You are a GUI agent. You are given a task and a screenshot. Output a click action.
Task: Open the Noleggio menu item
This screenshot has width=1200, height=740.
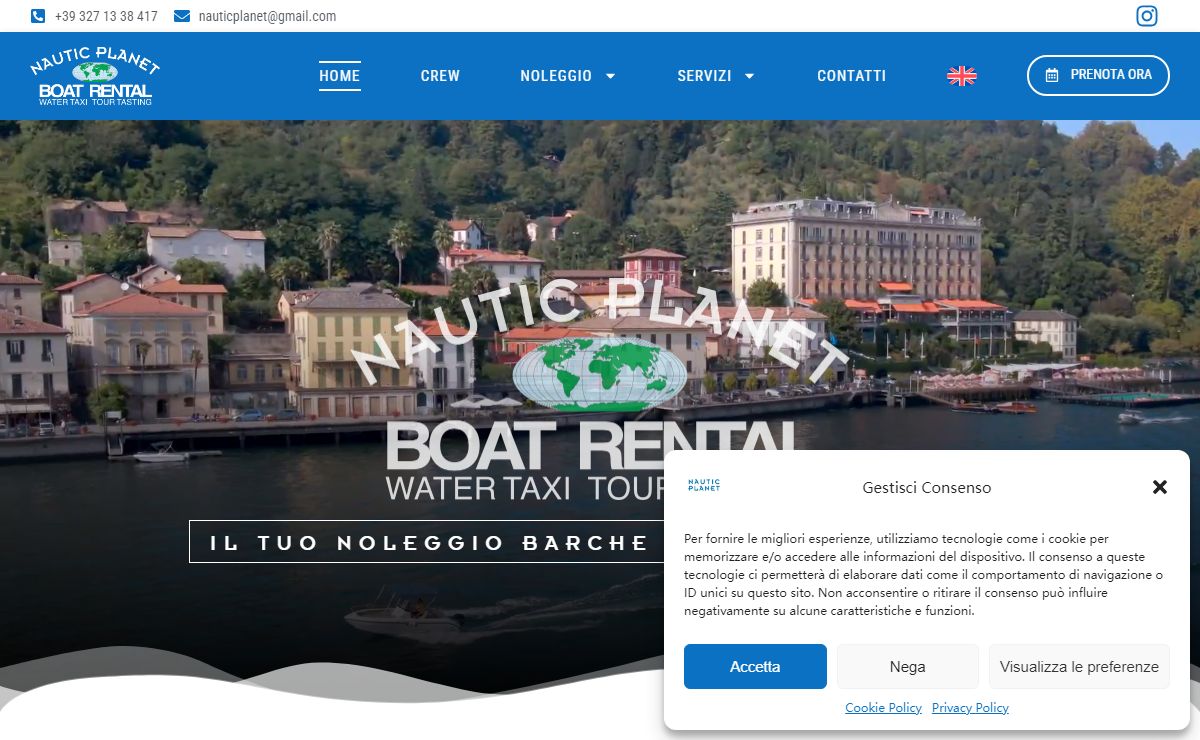click(556, 75)
